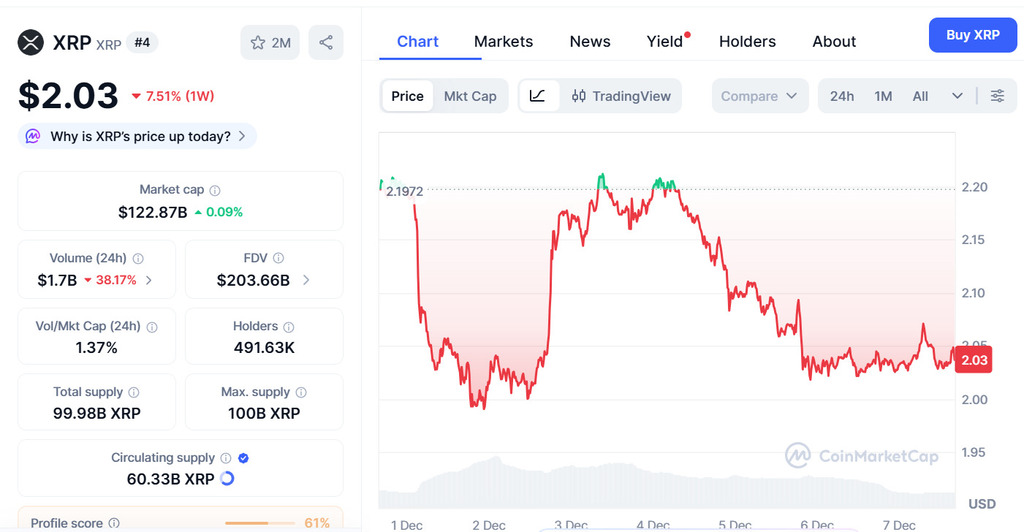Switch to TradingView chart mode
The image size is (1024, 532).
(621, 96)
